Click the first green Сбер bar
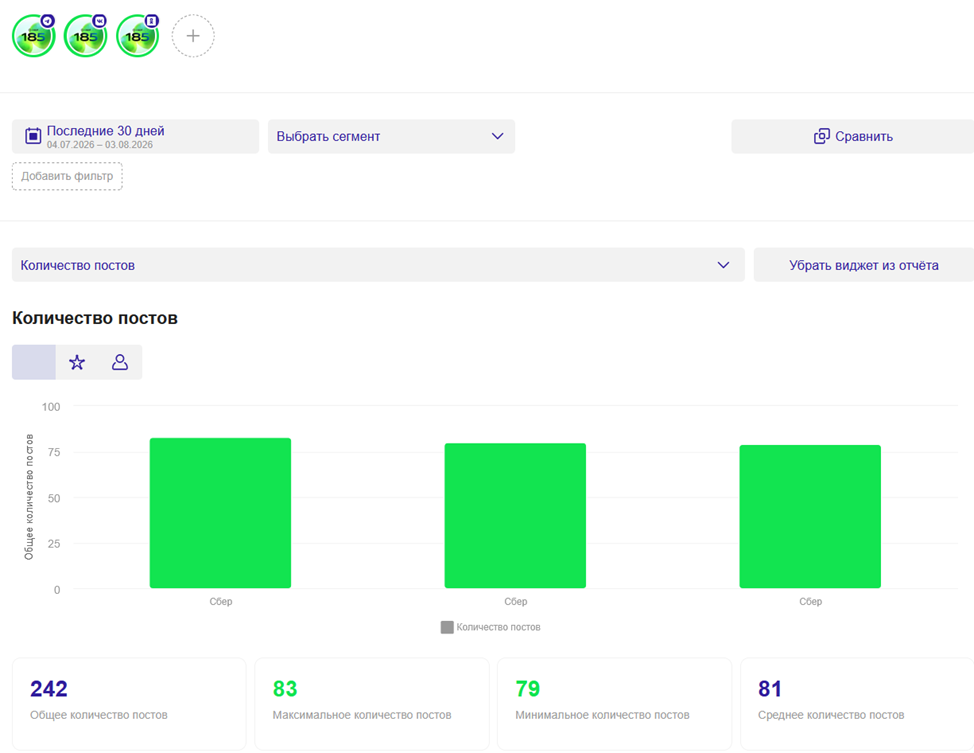Viewport: 974px width, 753px height. (221, 513)
